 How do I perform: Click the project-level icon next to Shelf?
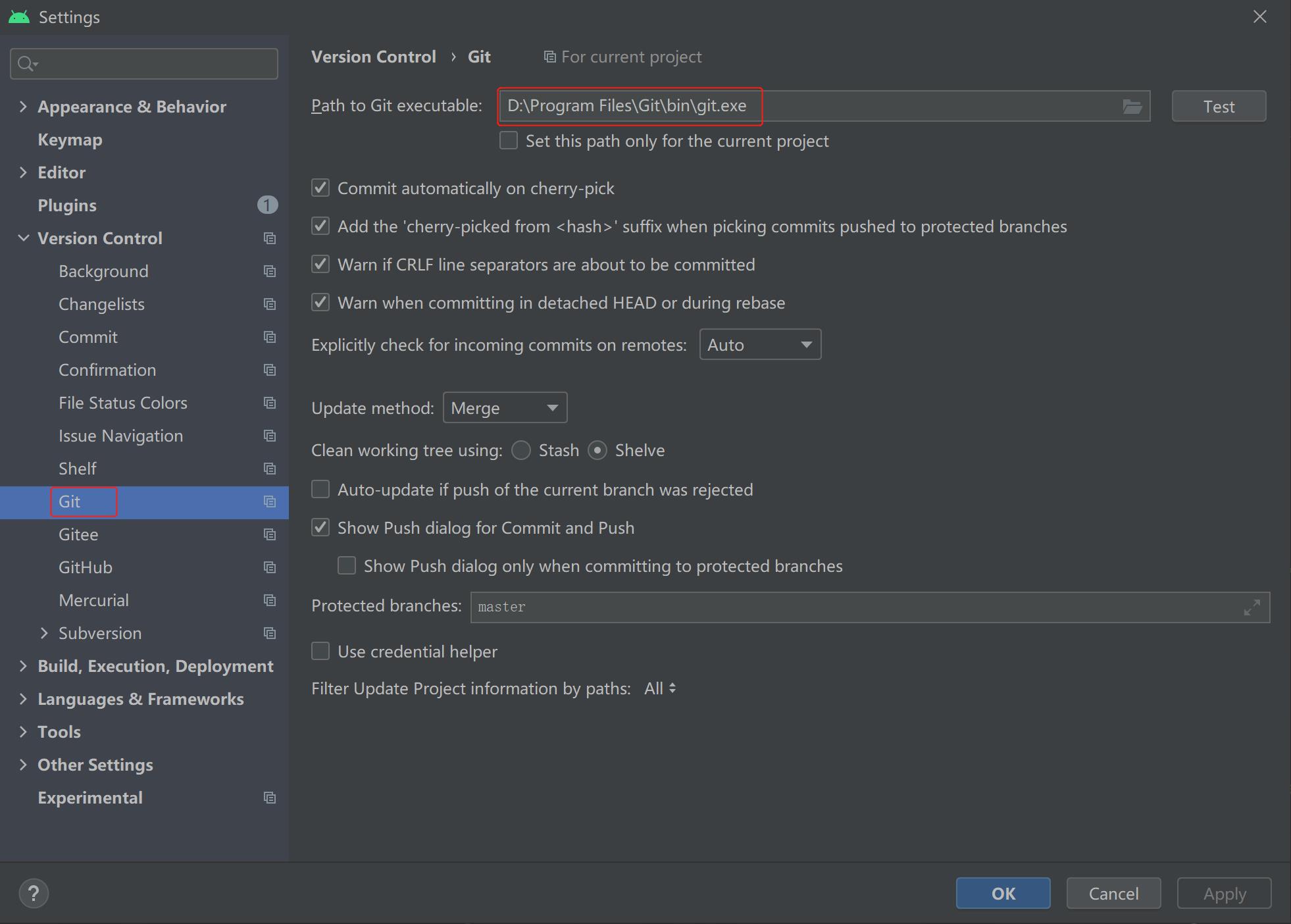270,469
